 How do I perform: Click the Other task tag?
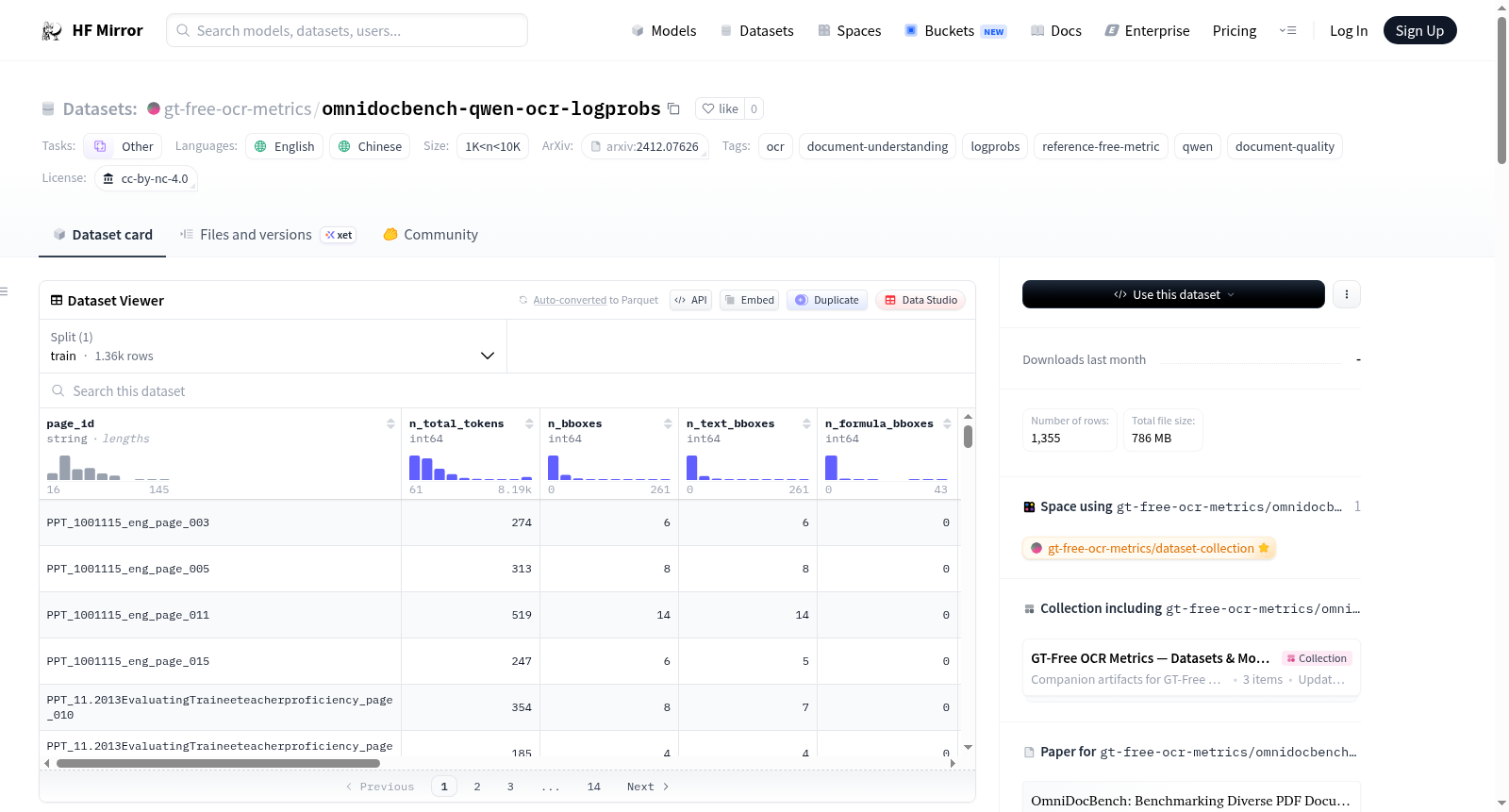(123, 146)
